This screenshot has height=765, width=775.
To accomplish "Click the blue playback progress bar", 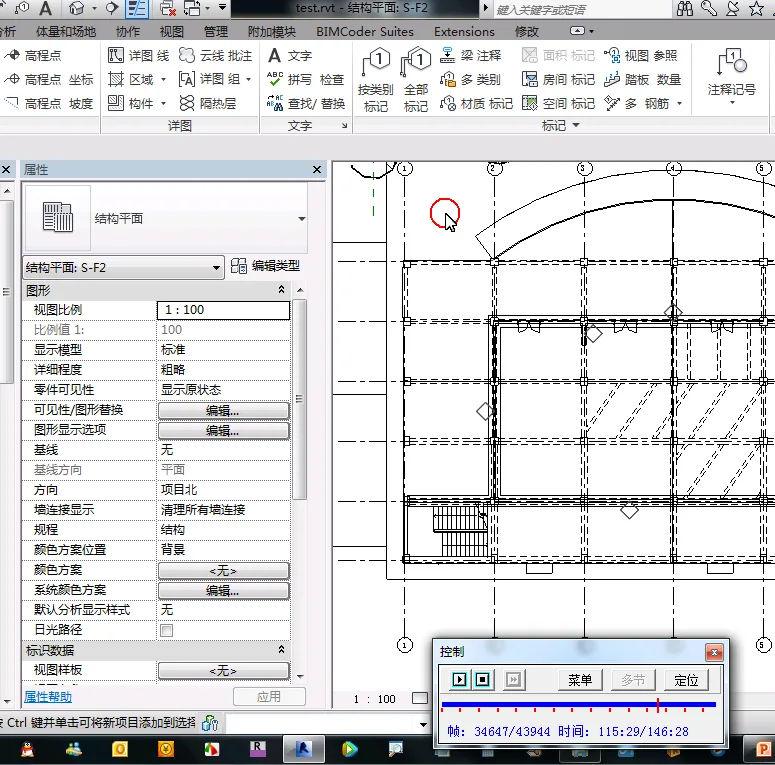I will (x=578, y=704).
